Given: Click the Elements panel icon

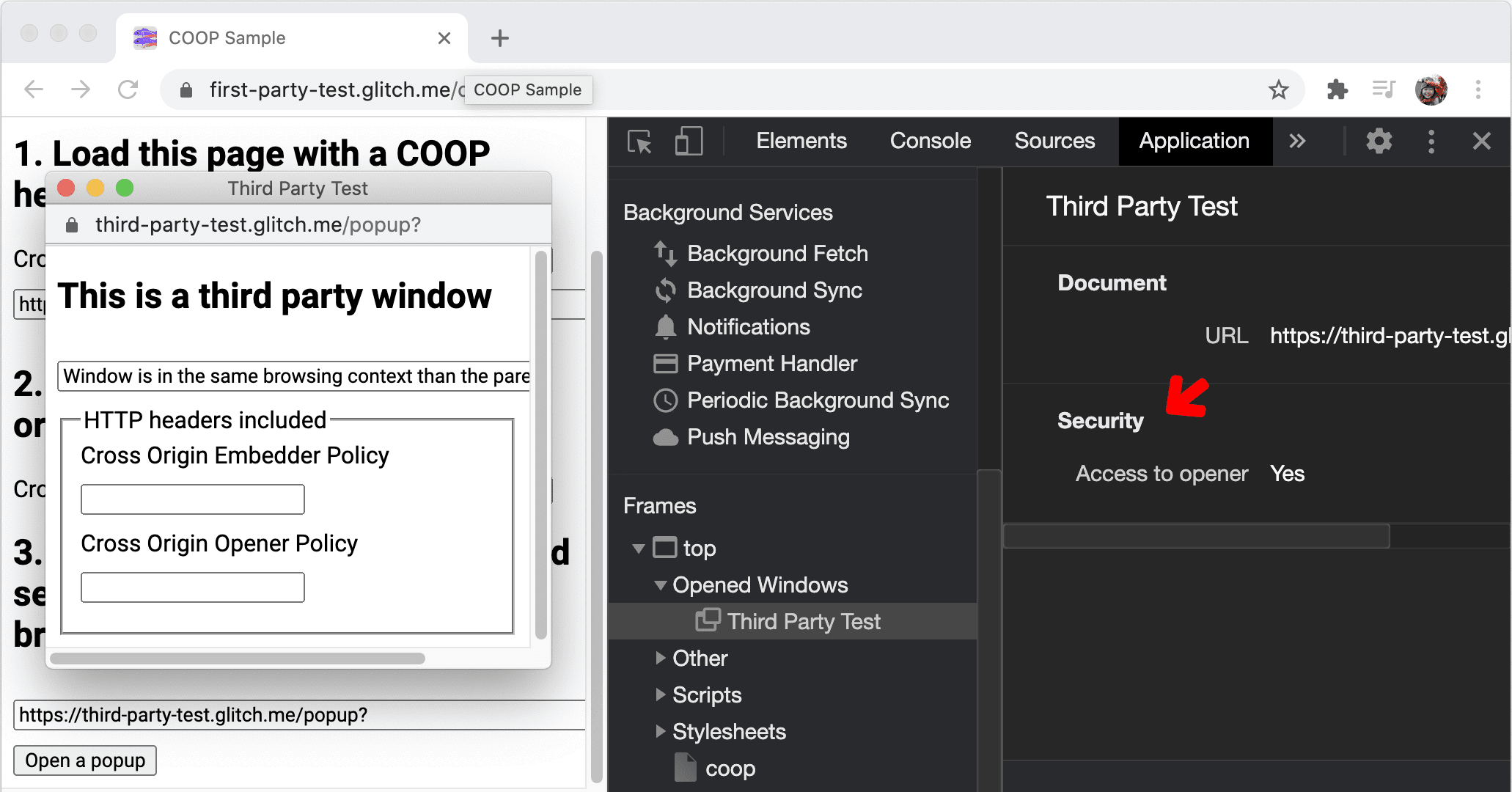Looking at the screenshot, I should click(x=800, y=140).
